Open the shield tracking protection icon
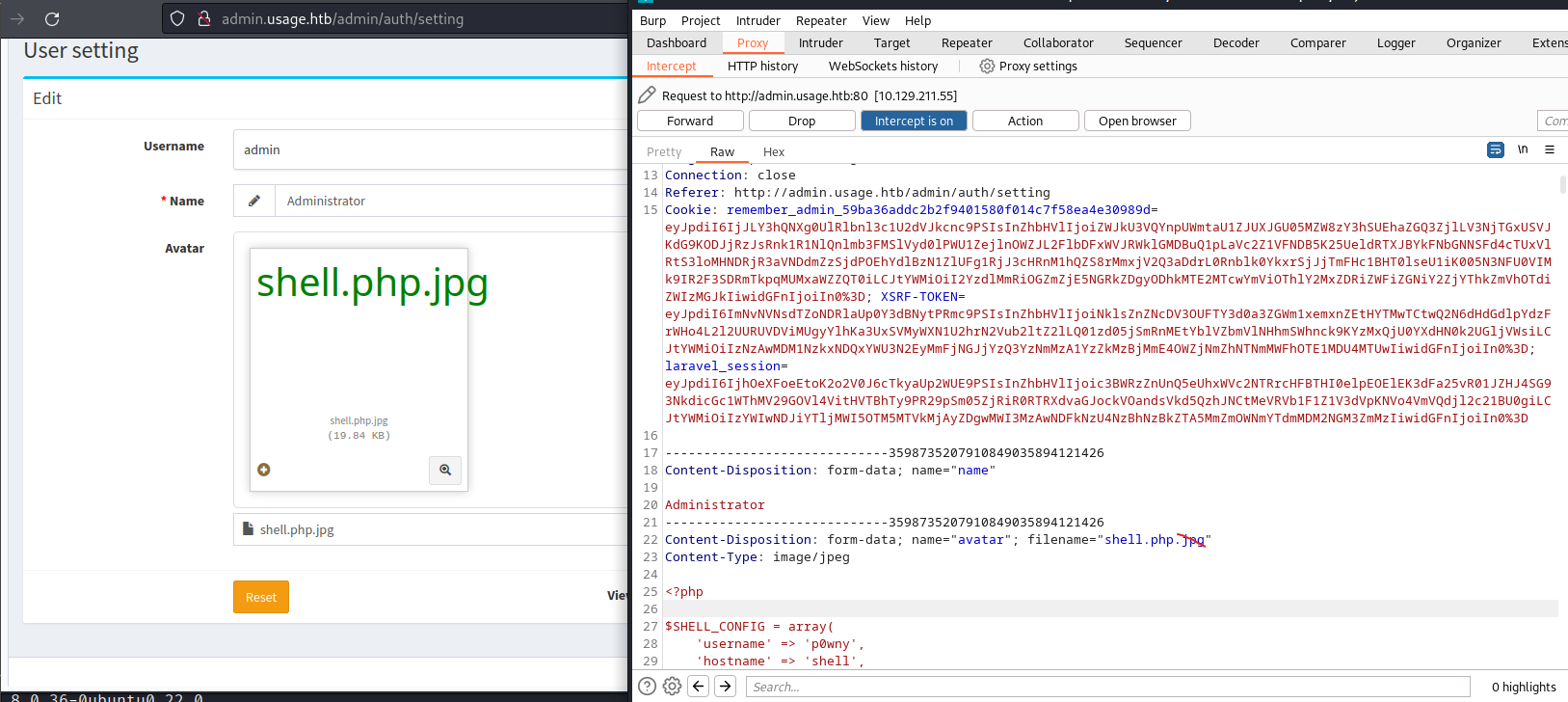Image resolution: width=1568 pixels, height=702 pixels. tap(177, 18)
